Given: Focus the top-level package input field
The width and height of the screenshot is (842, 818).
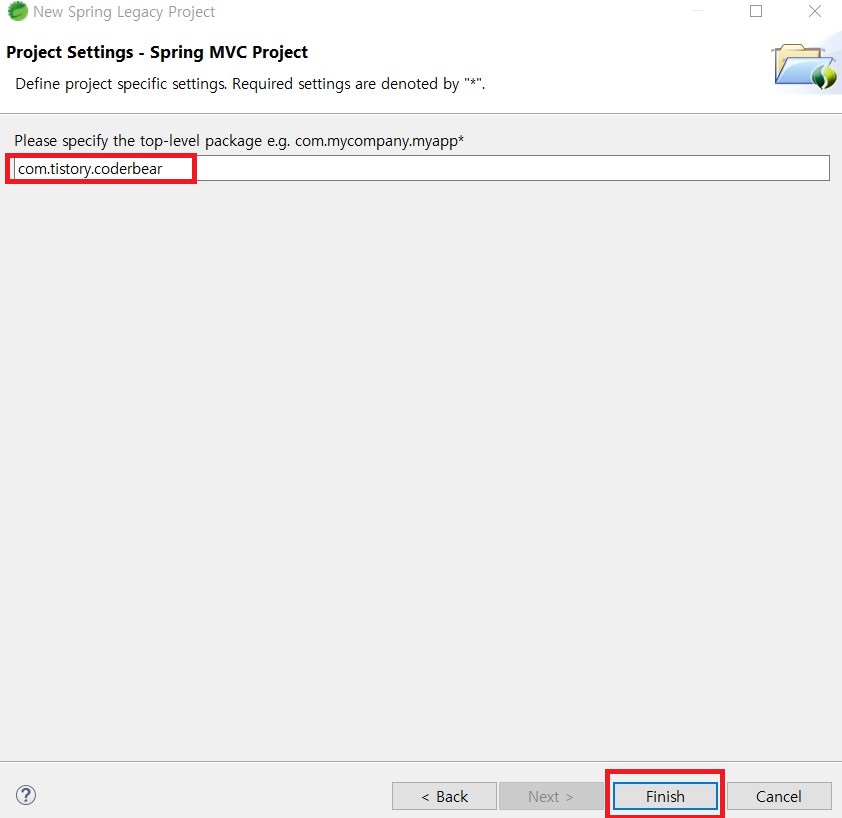Looking at the screenshot, I should pyautogui.click(x=422, y=168).
